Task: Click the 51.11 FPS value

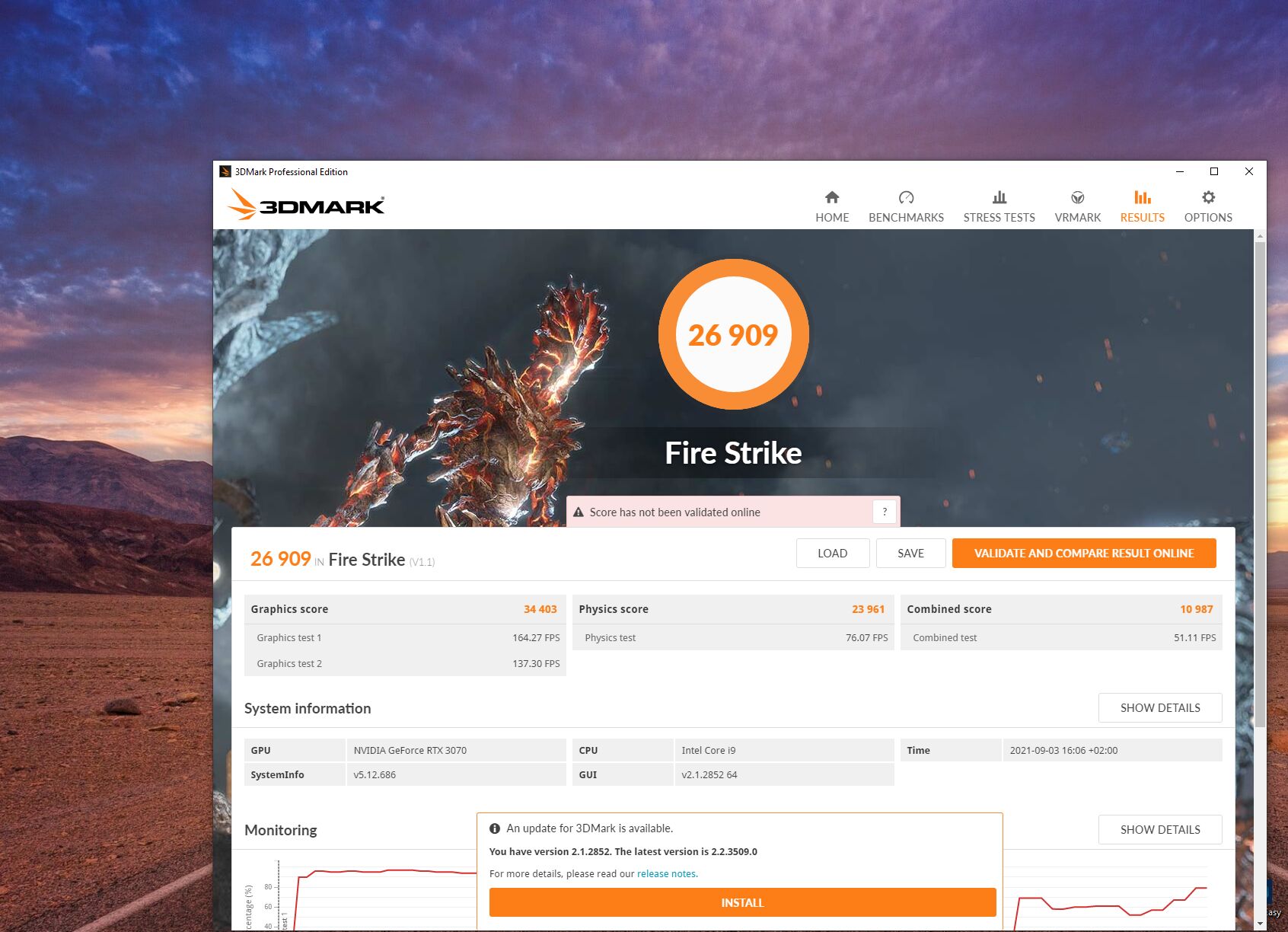Action: 1195,638
